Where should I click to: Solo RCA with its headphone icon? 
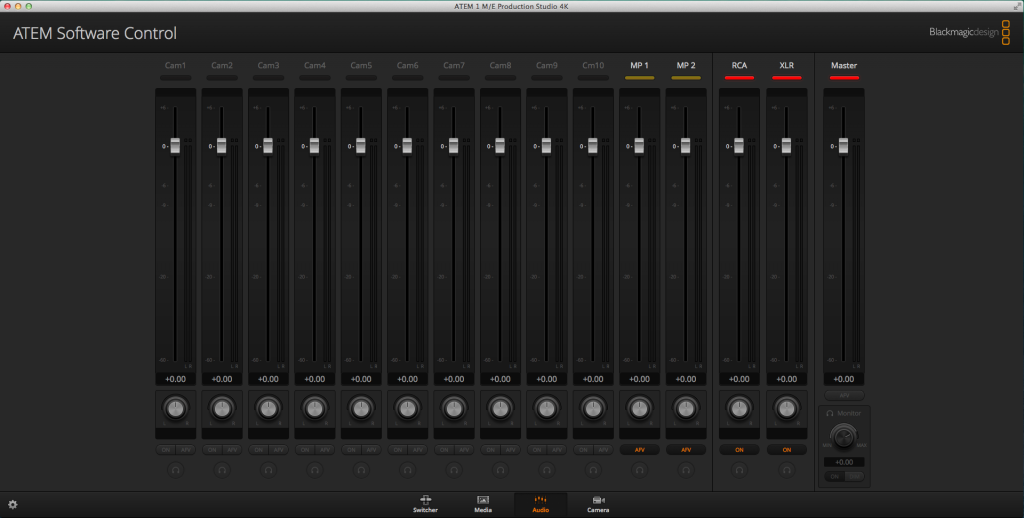pyautogui.click(x=739, y=469)
